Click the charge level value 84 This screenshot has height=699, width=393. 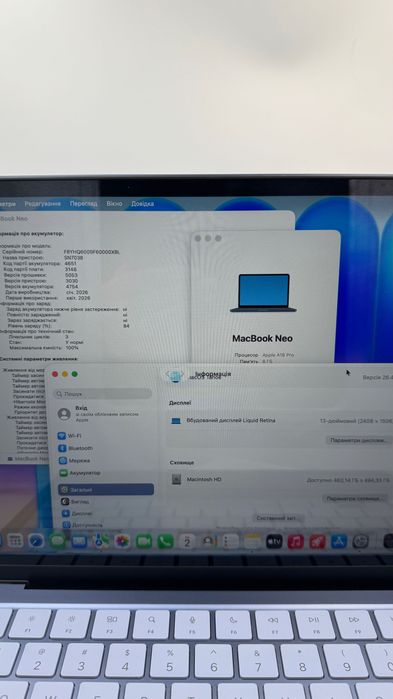tap(126, 326)
